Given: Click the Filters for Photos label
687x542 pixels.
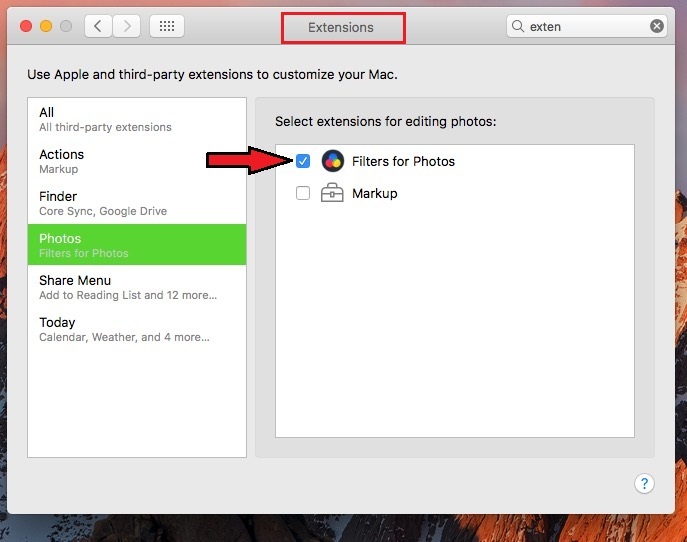Looking at the screenshot, I should [x=403, y=161].
